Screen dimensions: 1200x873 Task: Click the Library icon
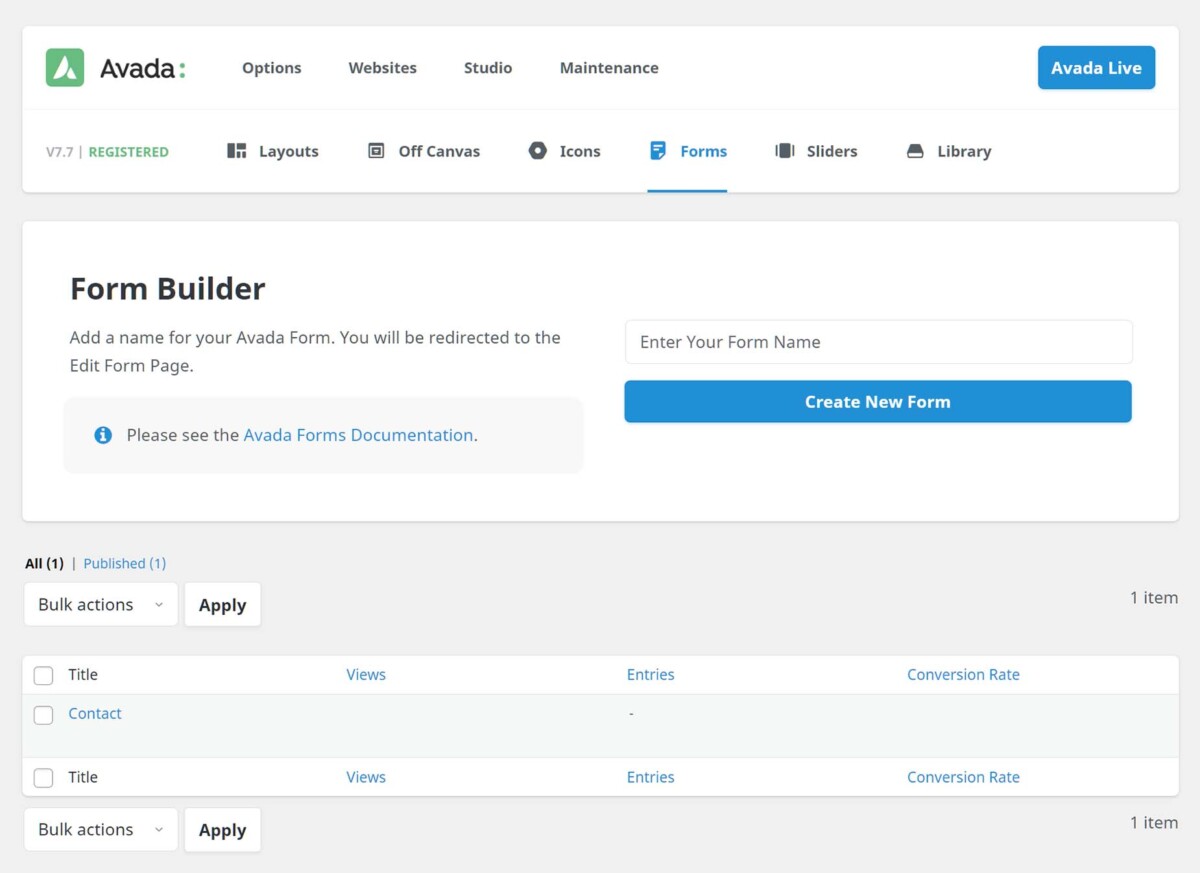click(x=915, y=150)
